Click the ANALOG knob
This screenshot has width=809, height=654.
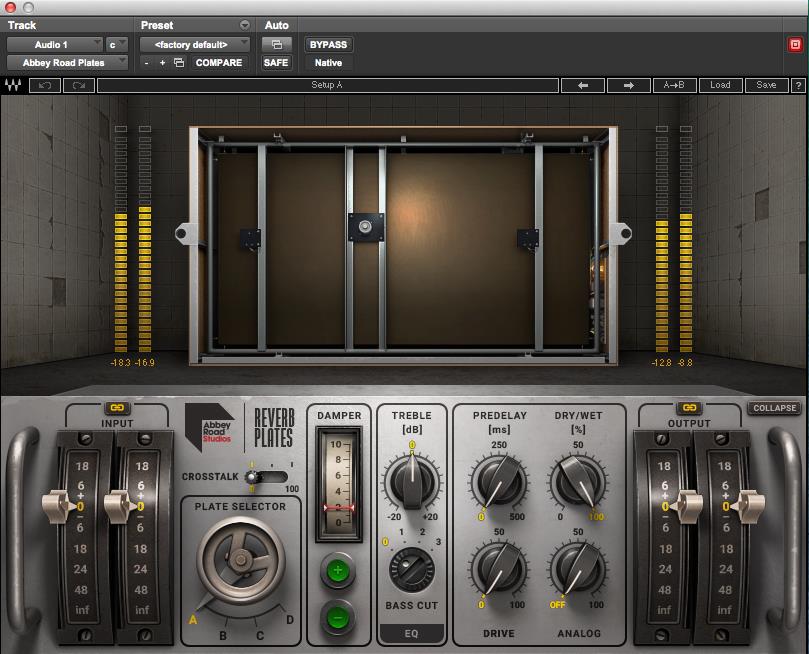(577, 569)
